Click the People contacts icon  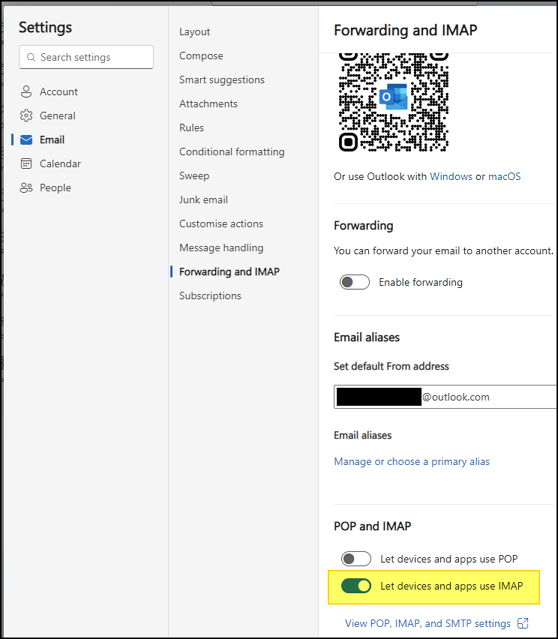26,188
